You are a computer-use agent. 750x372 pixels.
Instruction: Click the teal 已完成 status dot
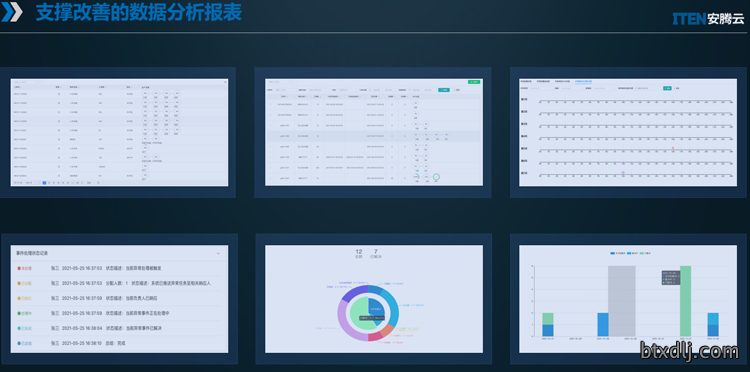pyautogui.click(x=19, y=328)
